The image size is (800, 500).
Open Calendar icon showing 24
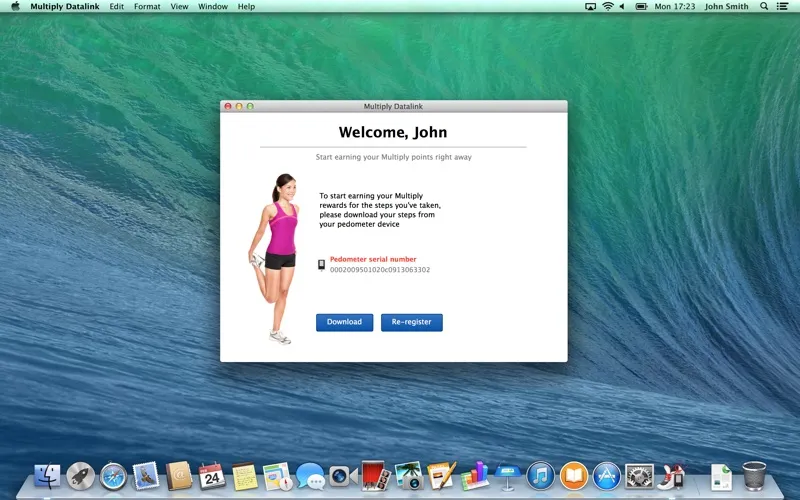click(x=212, y=476)
